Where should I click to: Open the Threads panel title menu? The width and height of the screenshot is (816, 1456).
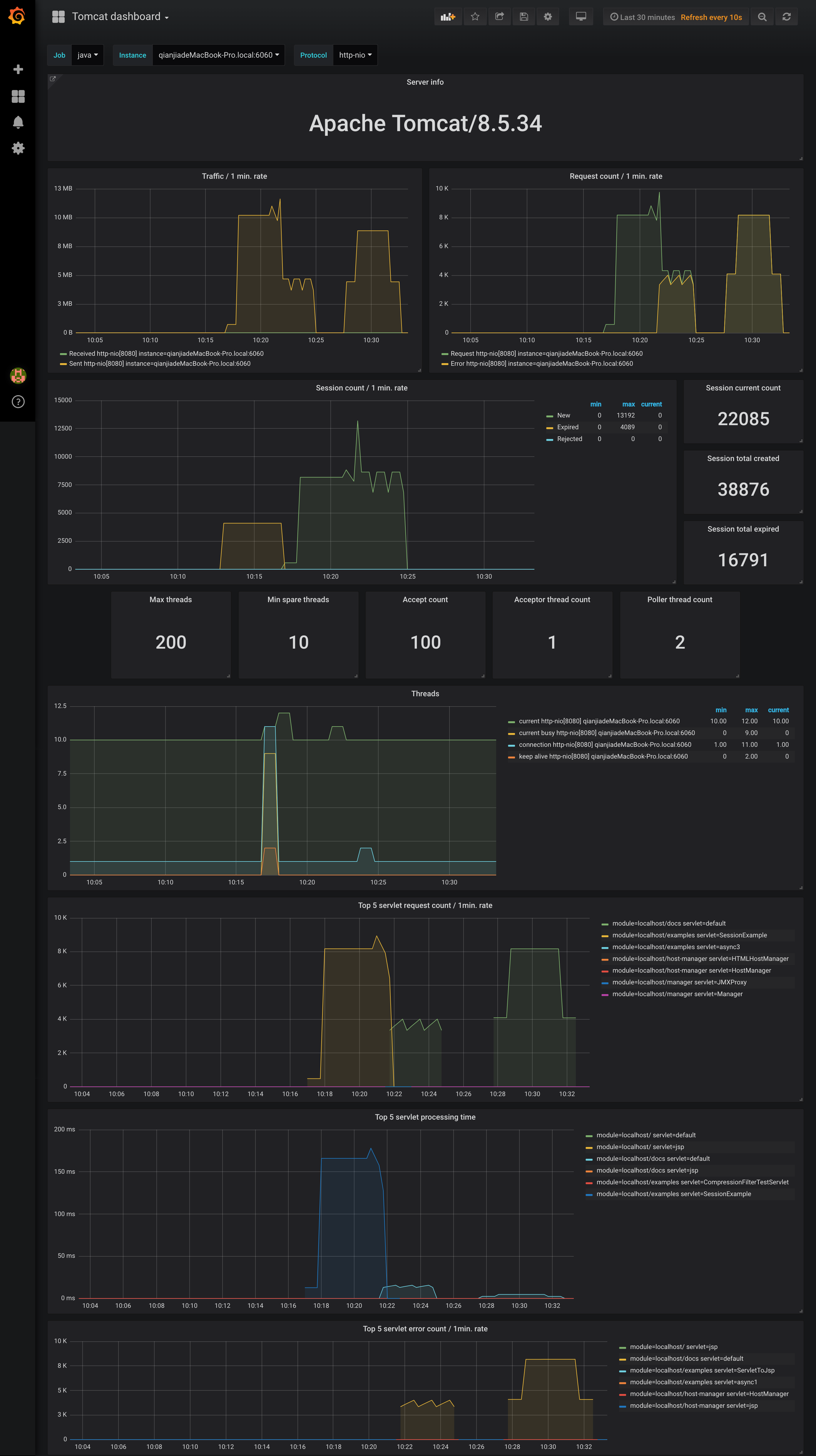pyautogui.click(x=425, y=694)
